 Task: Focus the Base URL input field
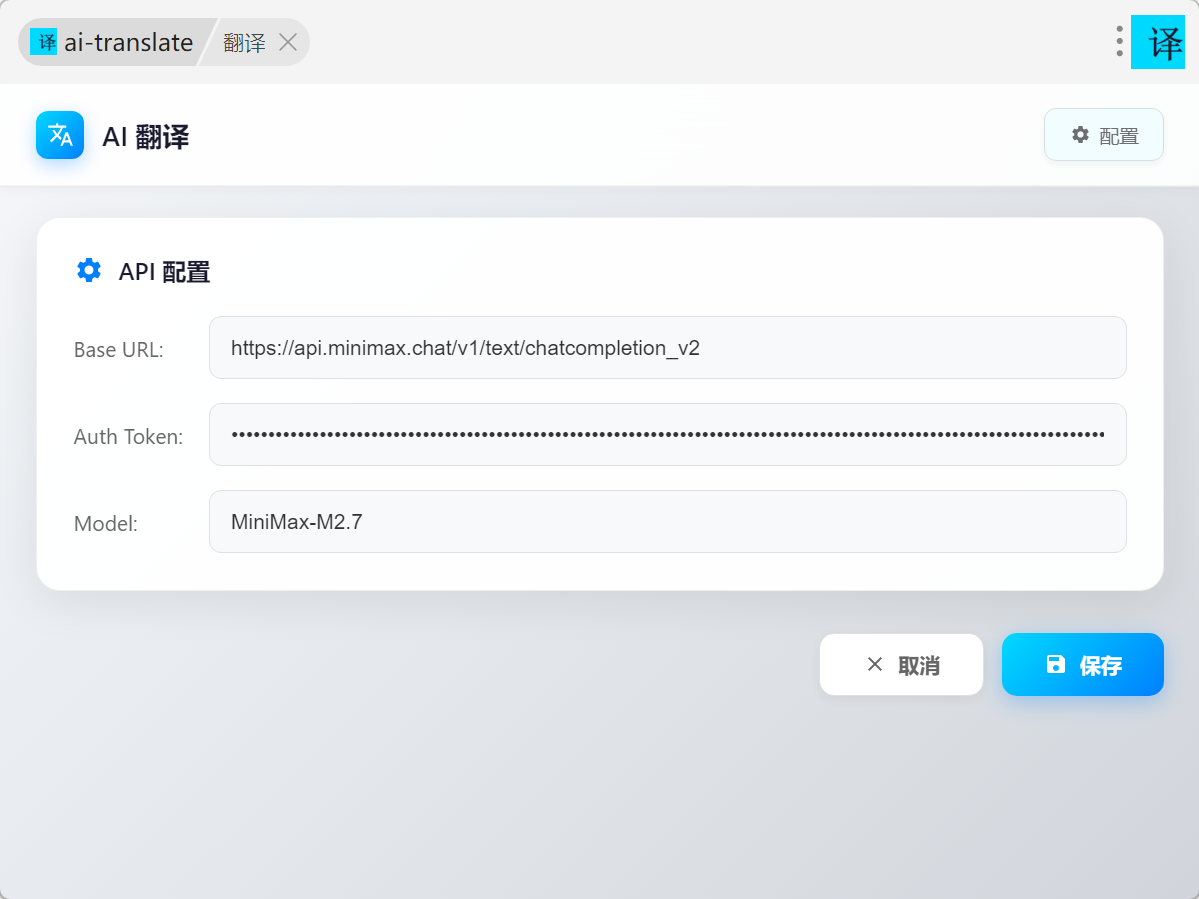click(x=667, y=348)
